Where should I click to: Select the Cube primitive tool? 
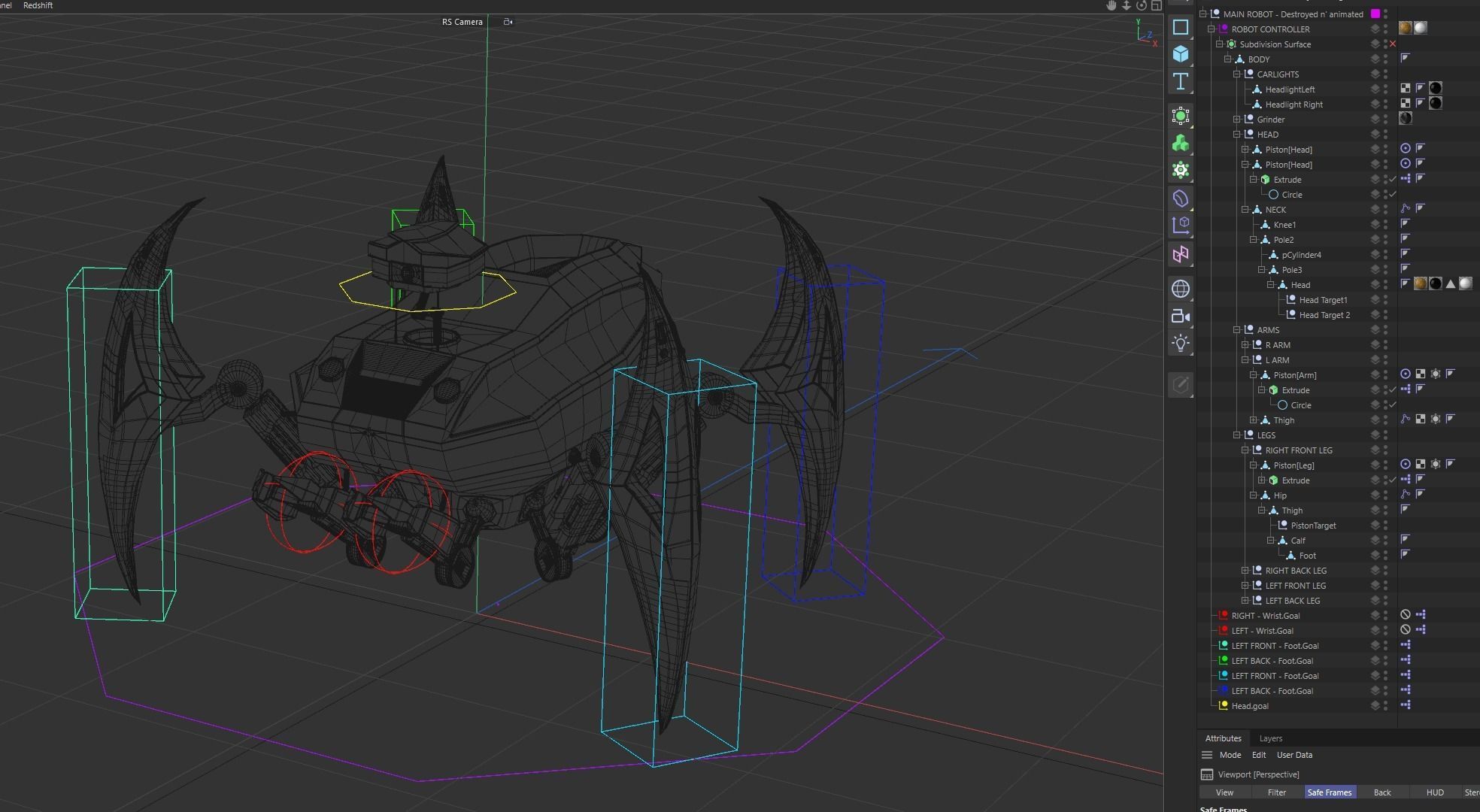pos(1180,54)
